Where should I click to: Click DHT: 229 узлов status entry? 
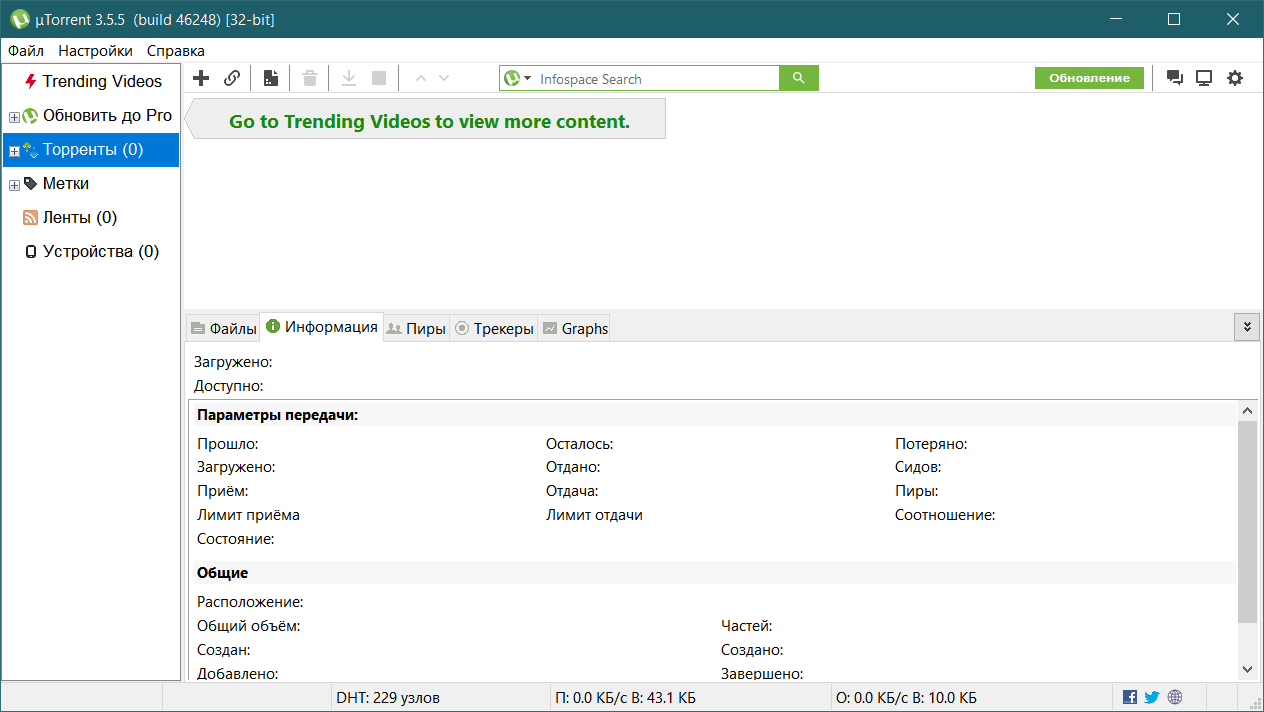coord(388,697)
